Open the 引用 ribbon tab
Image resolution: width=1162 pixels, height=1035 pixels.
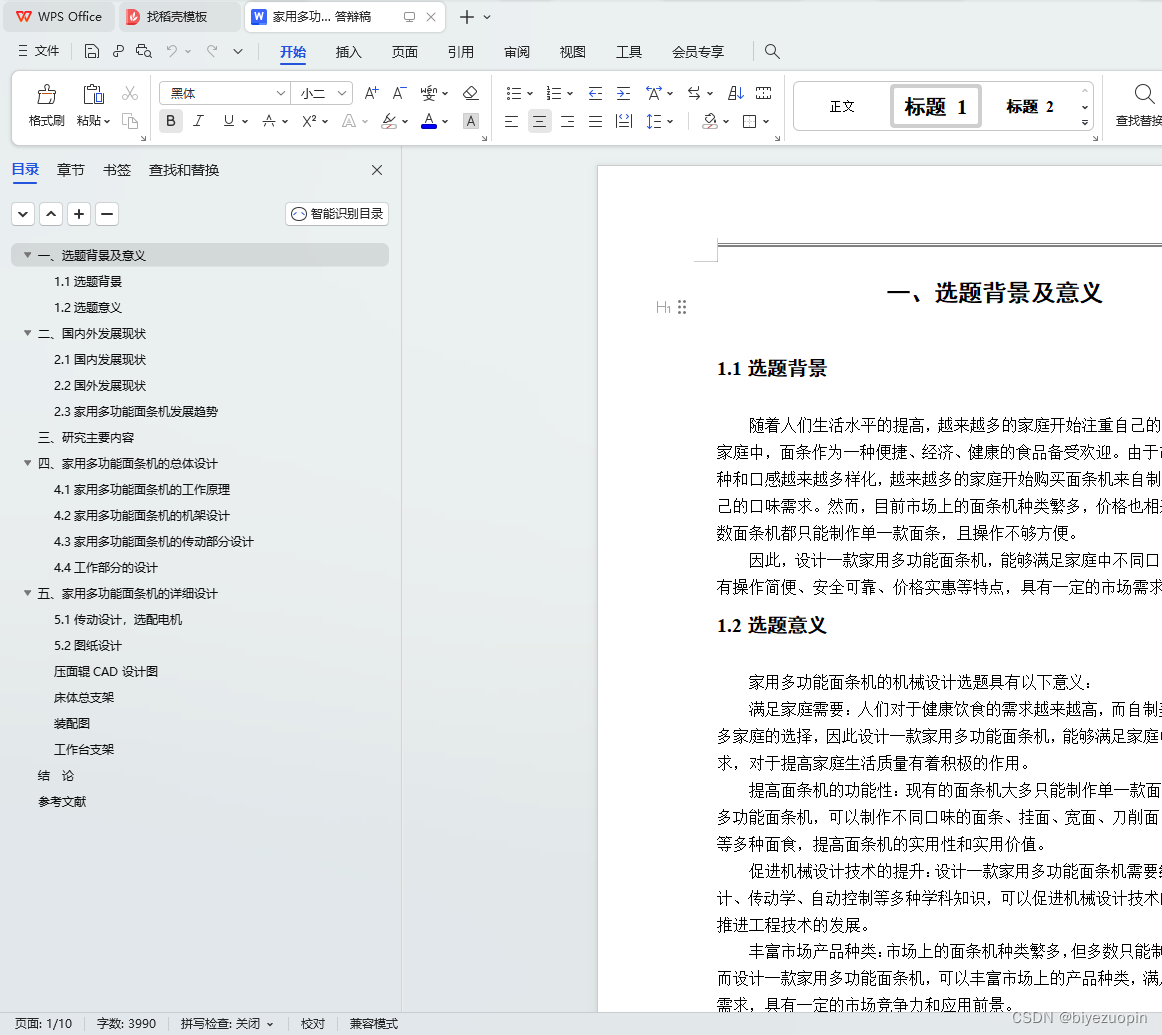click(x=460, y=52)
